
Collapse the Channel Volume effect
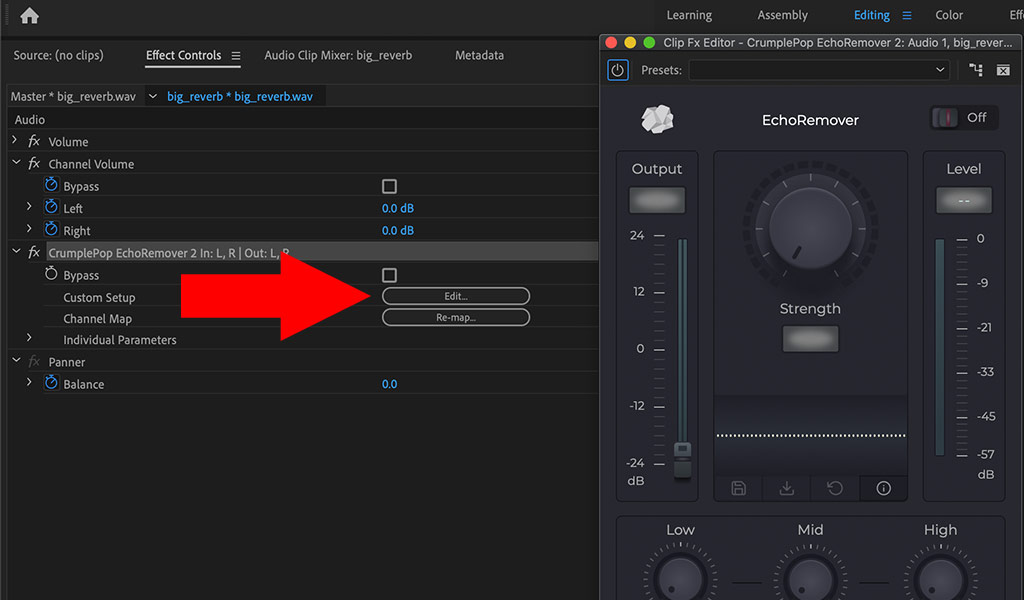(x=16, y=163)
